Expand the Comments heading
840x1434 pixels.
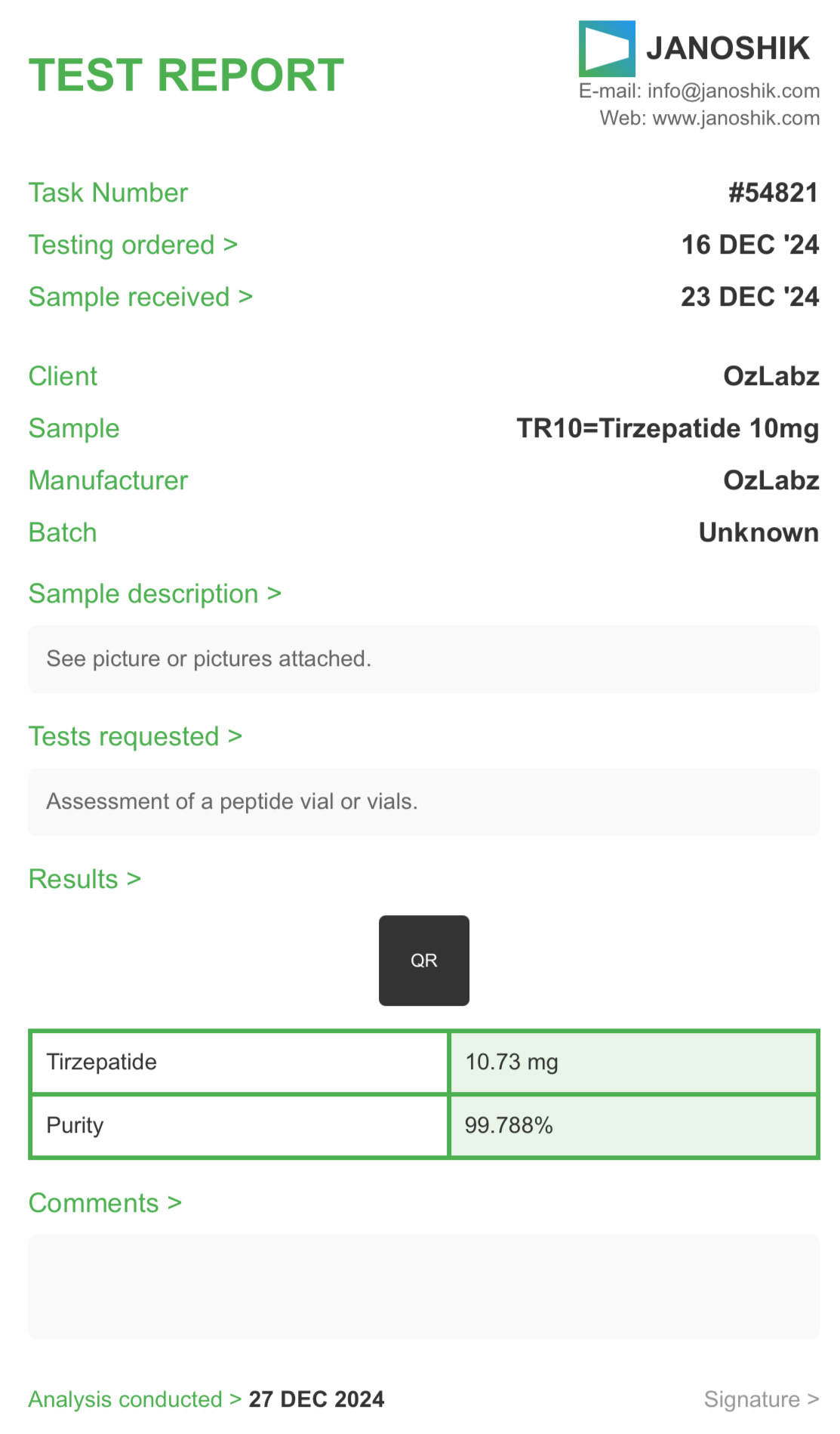[105, 1204]
